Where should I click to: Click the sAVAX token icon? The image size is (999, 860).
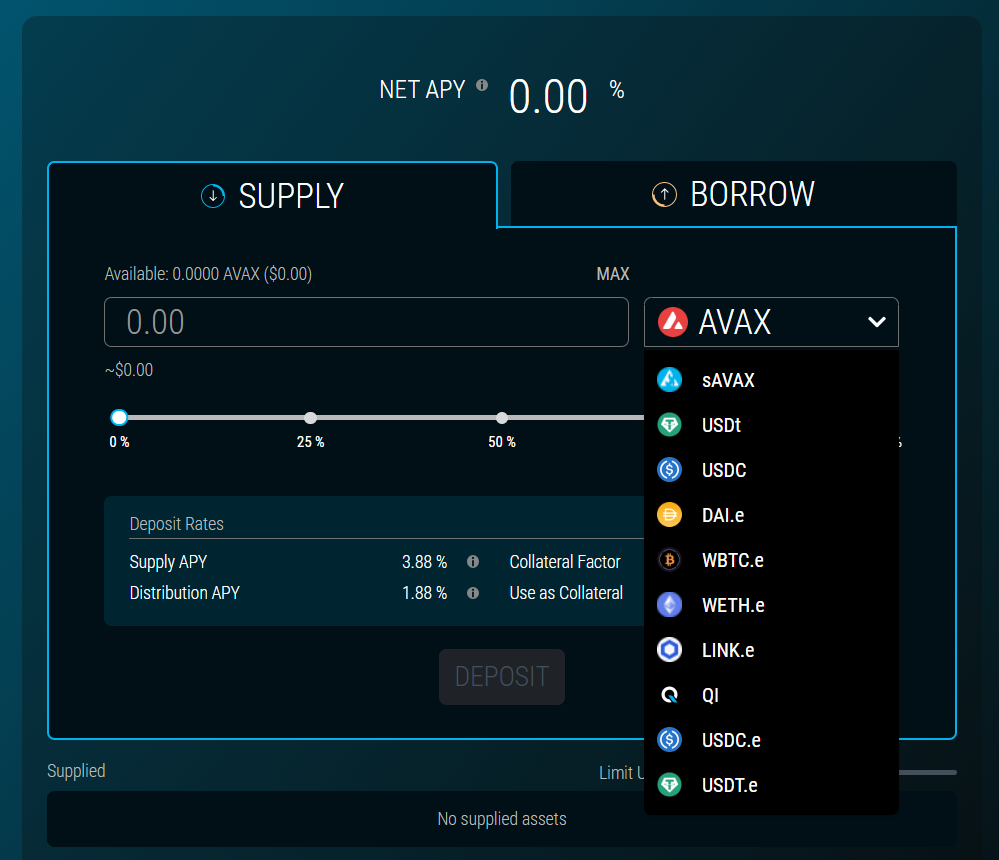coord(670,380)
